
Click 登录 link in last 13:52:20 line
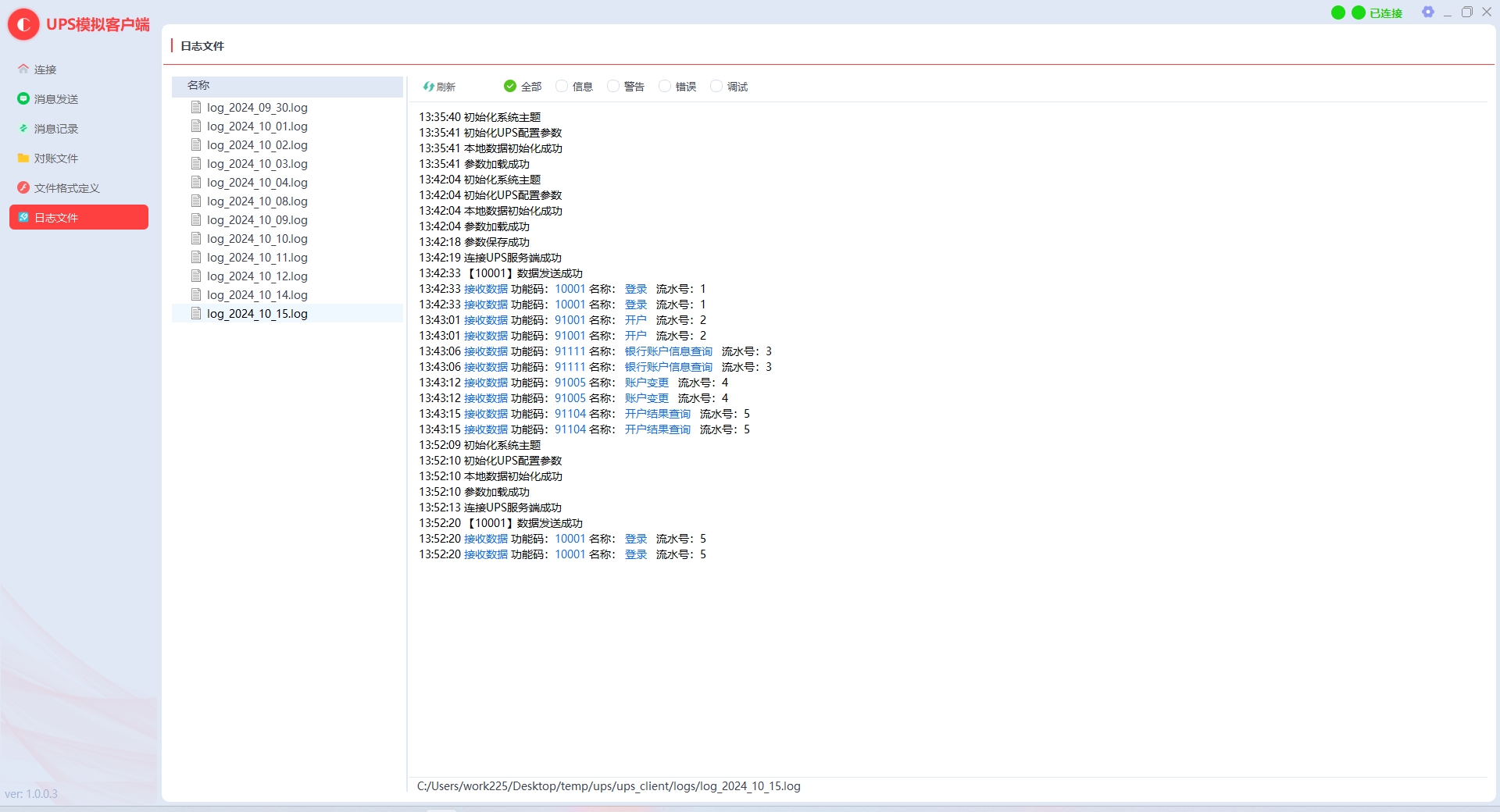click(x=636, y=554)
